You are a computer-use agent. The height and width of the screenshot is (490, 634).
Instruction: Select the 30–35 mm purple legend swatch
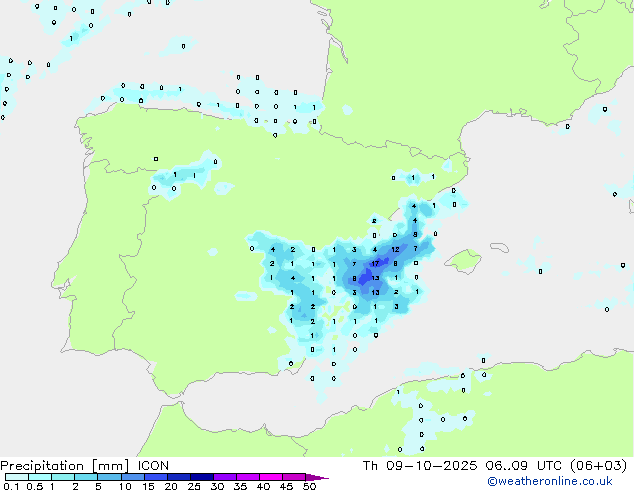coord(224,477)
